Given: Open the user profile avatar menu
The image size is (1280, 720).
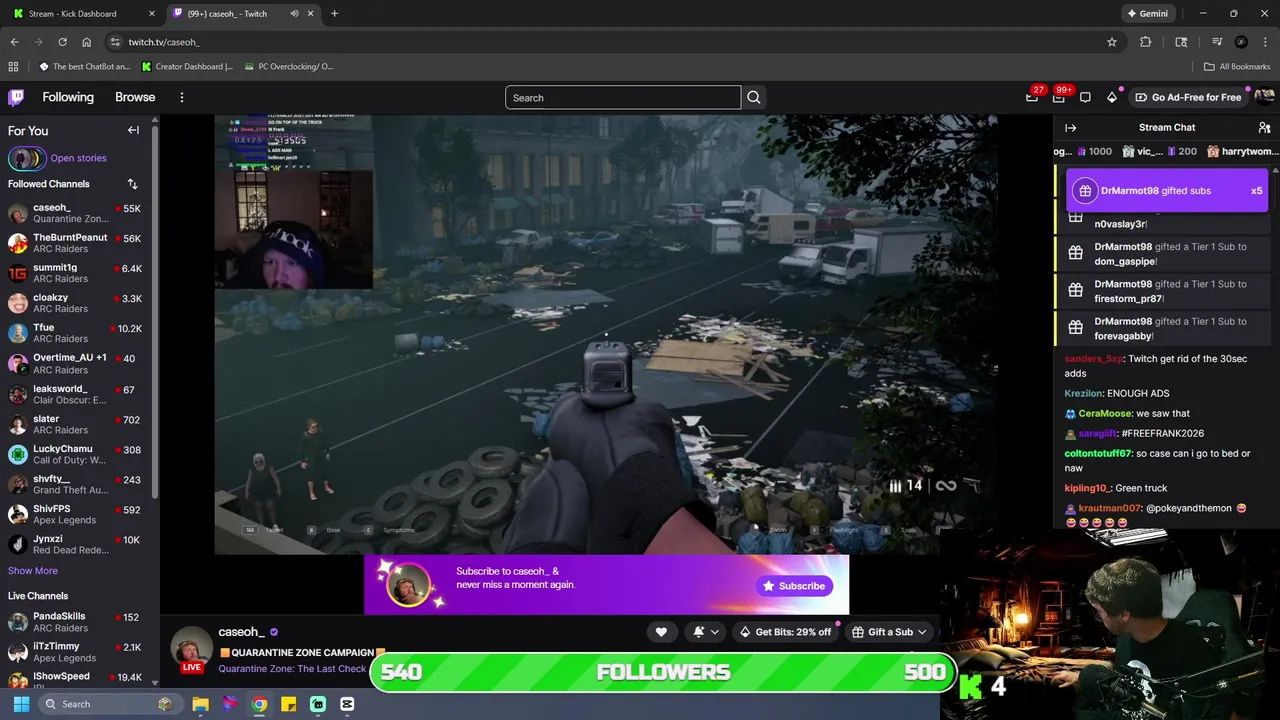Looking at the screenshot, I should (1264, 97).
